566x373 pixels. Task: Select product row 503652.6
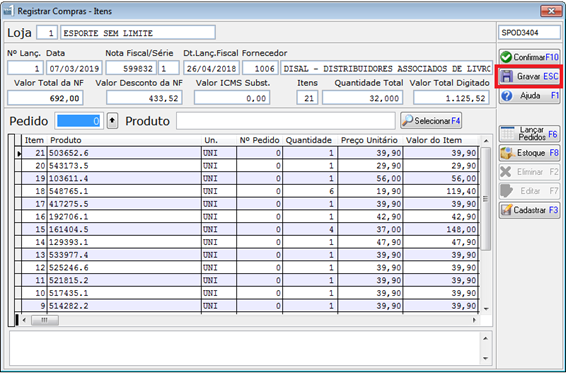tap(247, 153)
